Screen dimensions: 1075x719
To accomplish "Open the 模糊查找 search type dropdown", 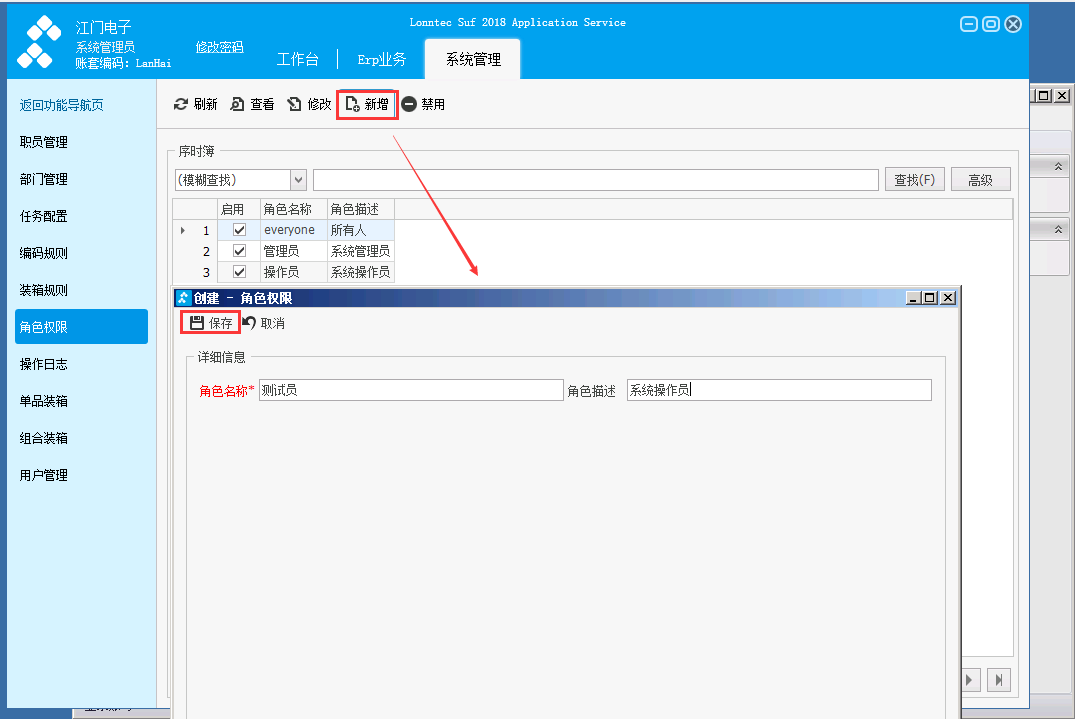I will point(298,180).
